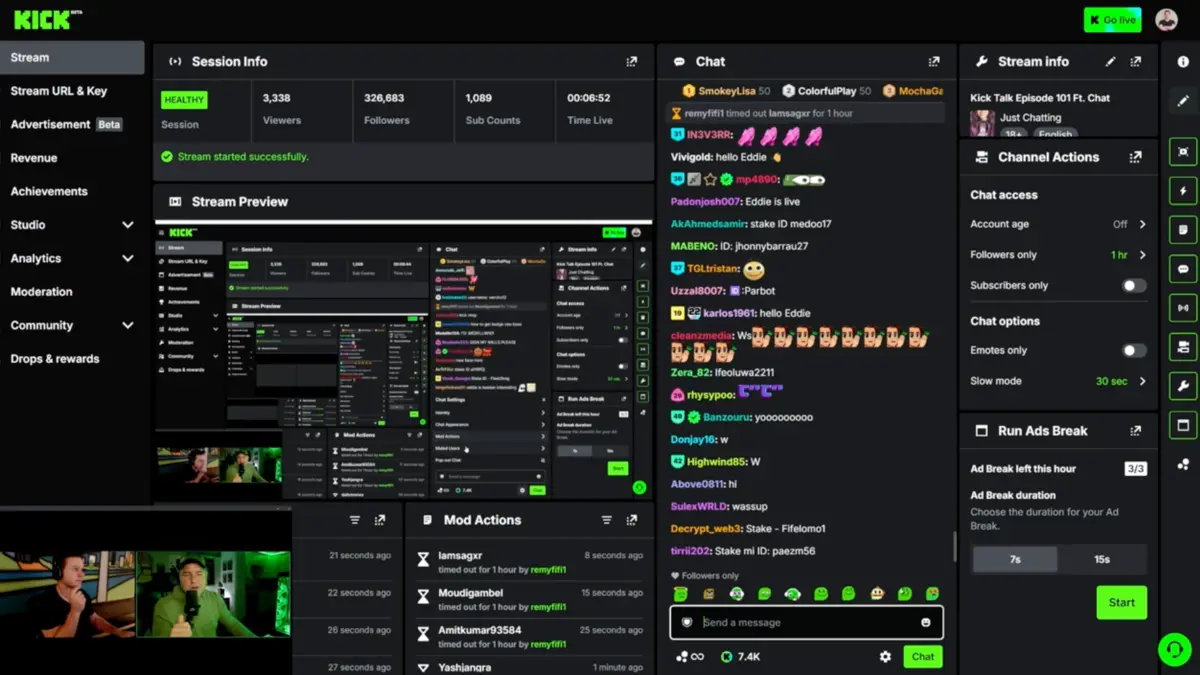
Task: Open the filter icon in Mod Actions header
Action: (x=606, y=520)
